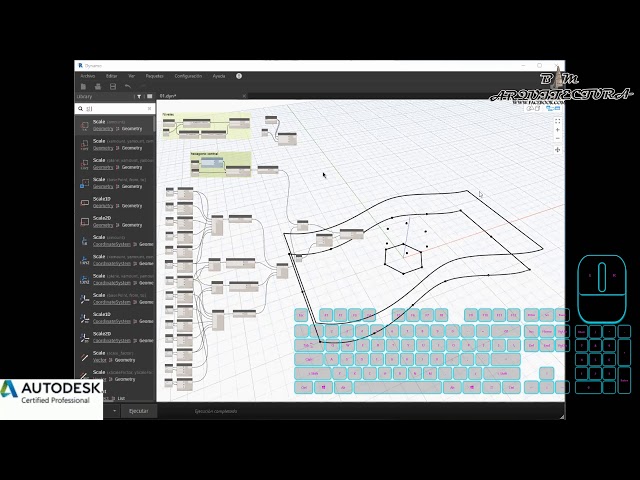Open the Configuración menu
This screenshot has height=480, width=640.
[x=188, y=76]
